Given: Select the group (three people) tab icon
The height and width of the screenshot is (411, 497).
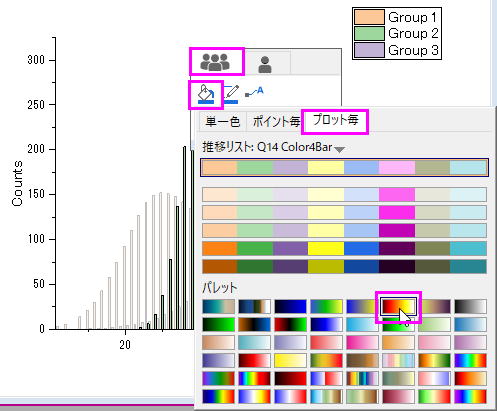Looking at the screenshot, I should point(215,62).
